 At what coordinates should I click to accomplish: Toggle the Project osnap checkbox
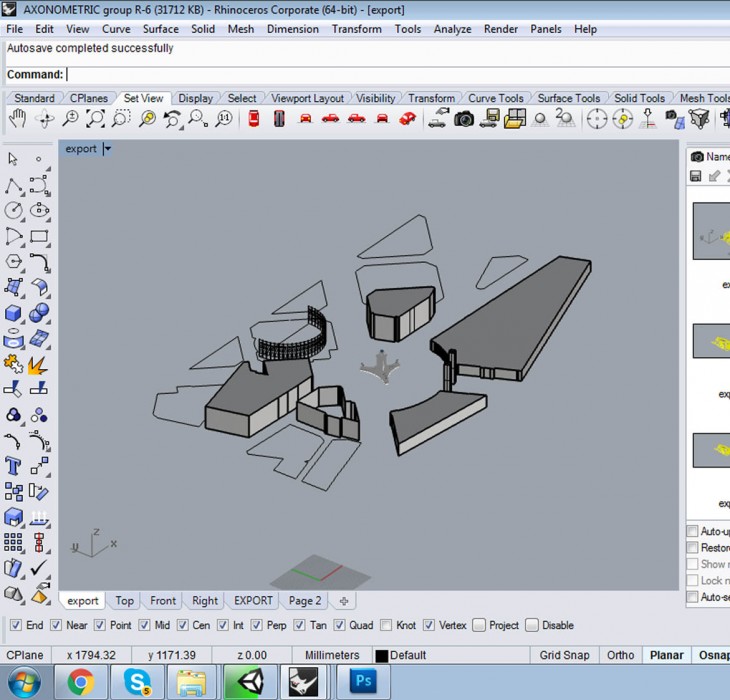coord(479,625)
